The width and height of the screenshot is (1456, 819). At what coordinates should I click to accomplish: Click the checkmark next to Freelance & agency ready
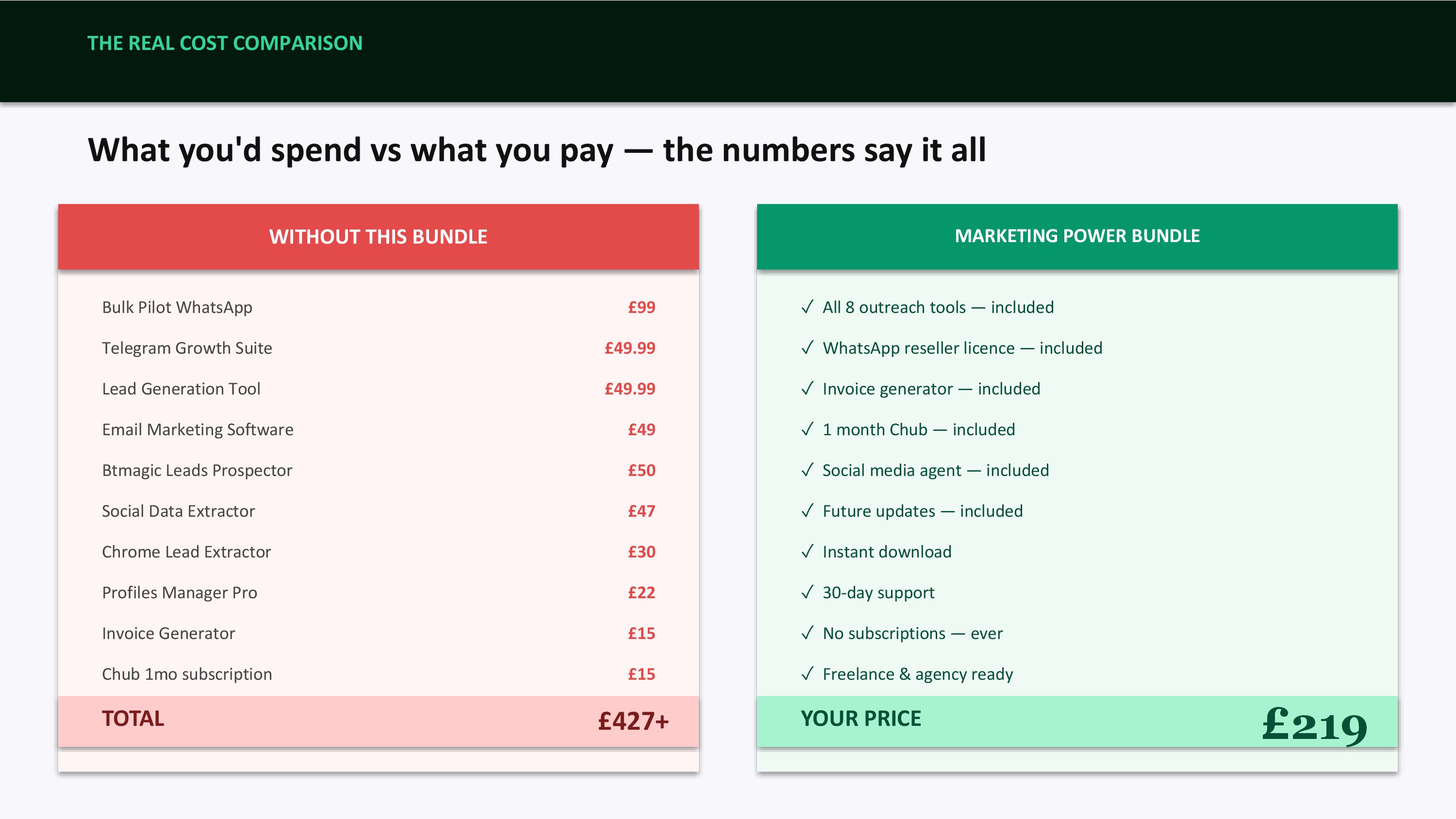807,673
